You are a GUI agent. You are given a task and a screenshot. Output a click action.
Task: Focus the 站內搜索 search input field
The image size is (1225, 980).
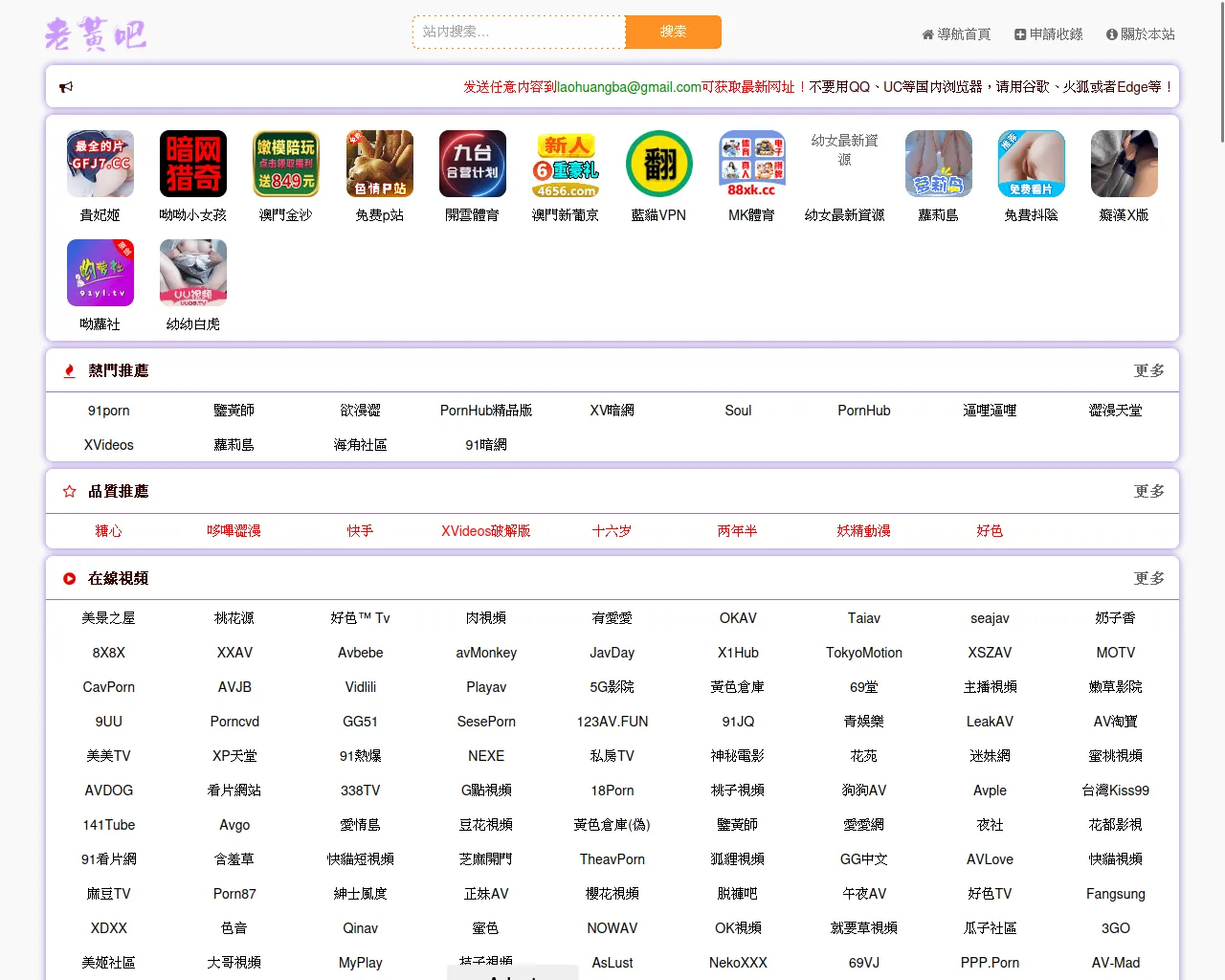pyautogui.click(x=519, y=32)
